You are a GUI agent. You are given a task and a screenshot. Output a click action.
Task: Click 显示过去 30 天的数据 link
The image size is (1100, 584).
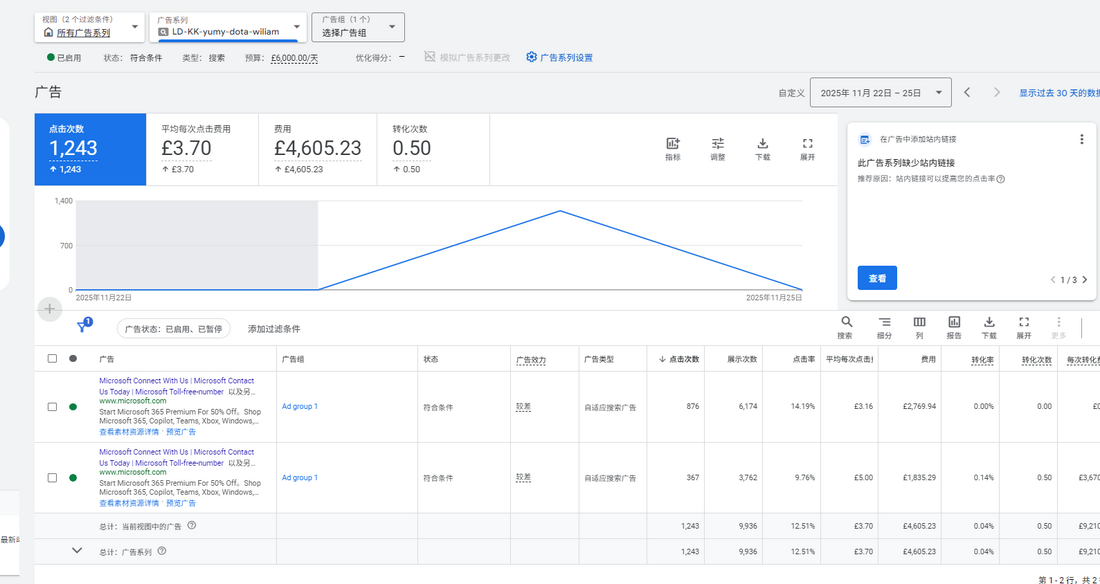1058,93
